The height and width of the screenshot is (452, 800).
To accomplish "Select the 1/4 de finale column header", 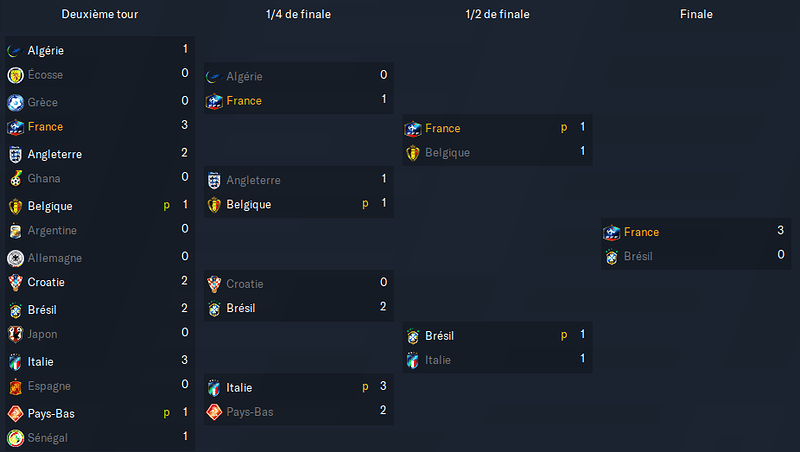I will pyautogui.click(x=298, y=14).
